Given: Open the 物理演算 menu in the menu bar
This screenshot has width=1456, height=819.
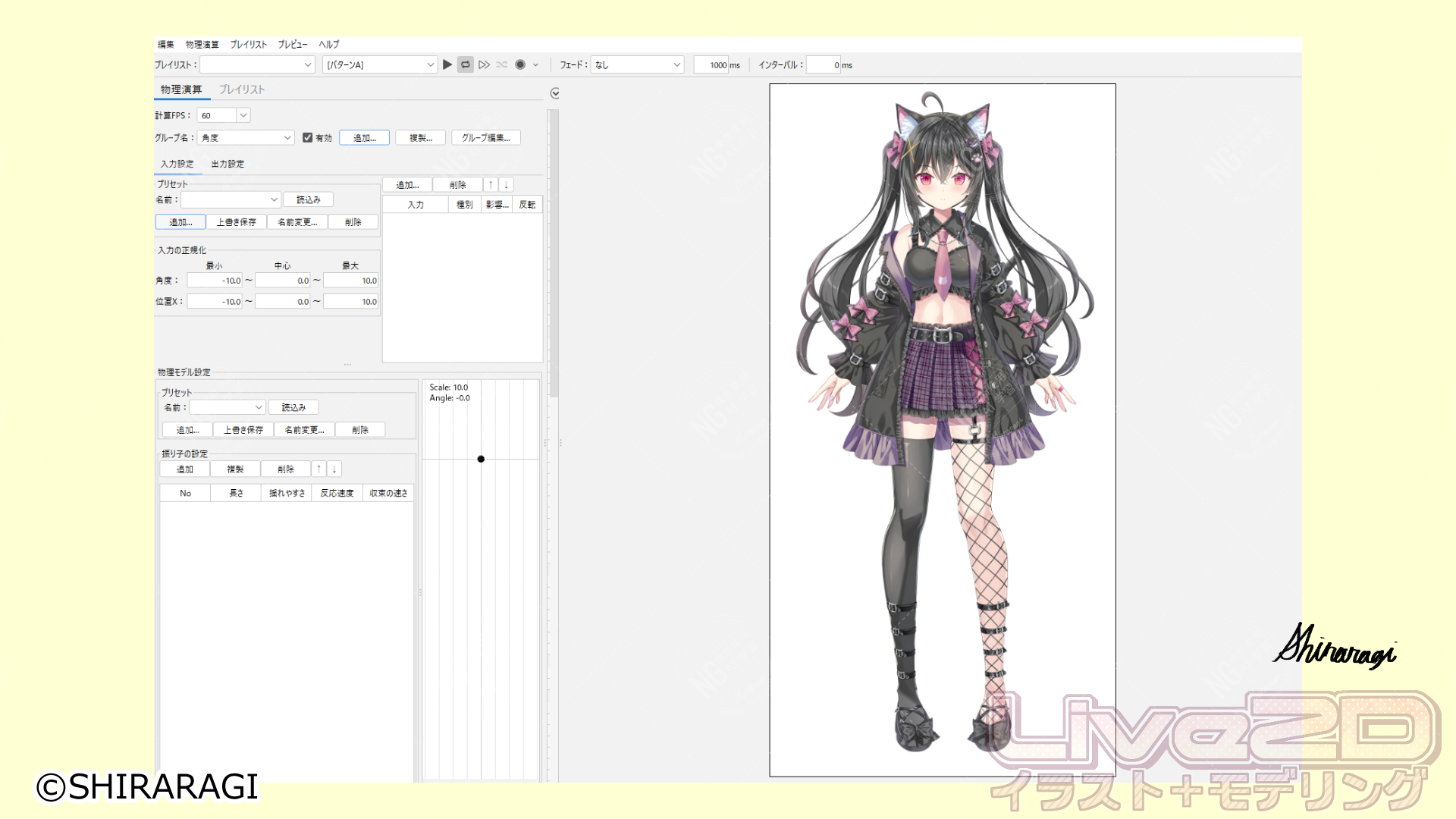Looking at the screenshot, I should 202,45.
